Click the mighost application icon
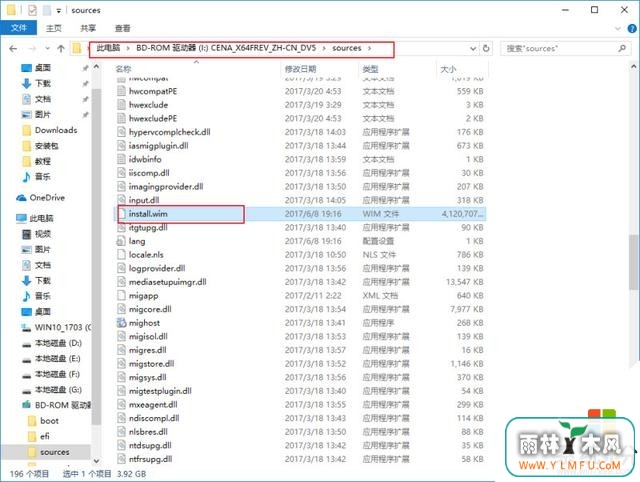The image size is (640, 482). click(121, 323)
